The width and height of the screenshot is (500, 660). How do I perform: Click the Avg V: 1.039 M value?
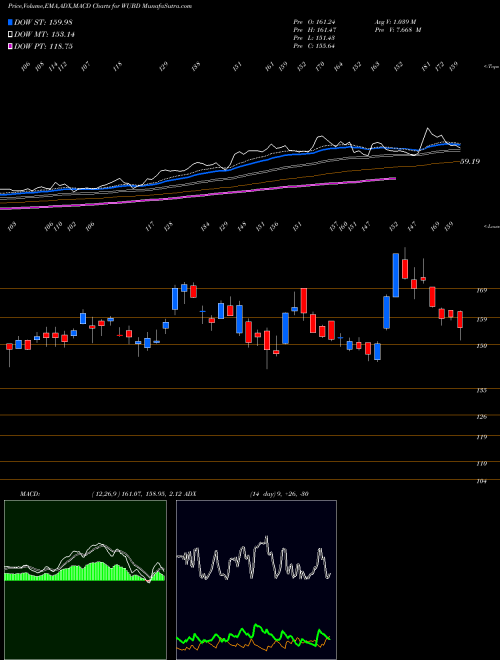pos(395,22)
